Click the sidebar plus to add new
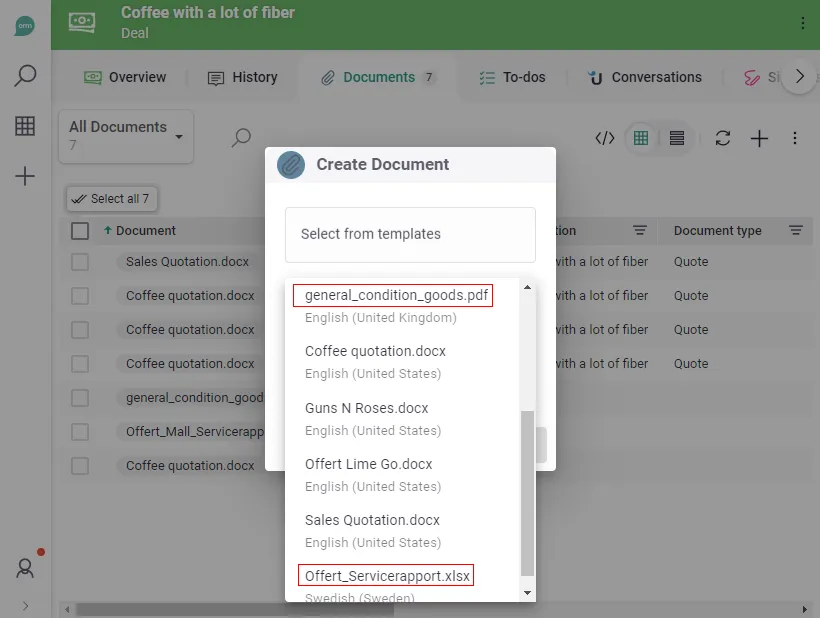Image resolution: width=820 pixels, height=618 pixels. click(25, 176)
